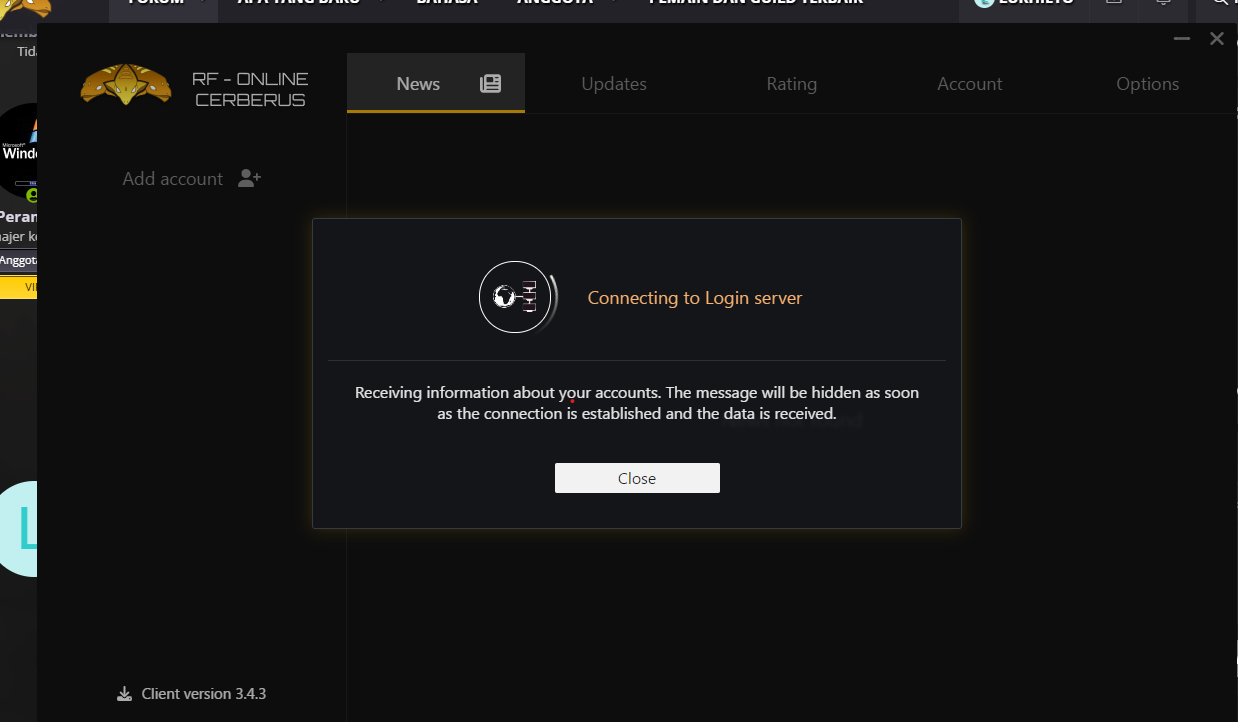
Task: Open the Updates tab
Action: coord(614,84)
